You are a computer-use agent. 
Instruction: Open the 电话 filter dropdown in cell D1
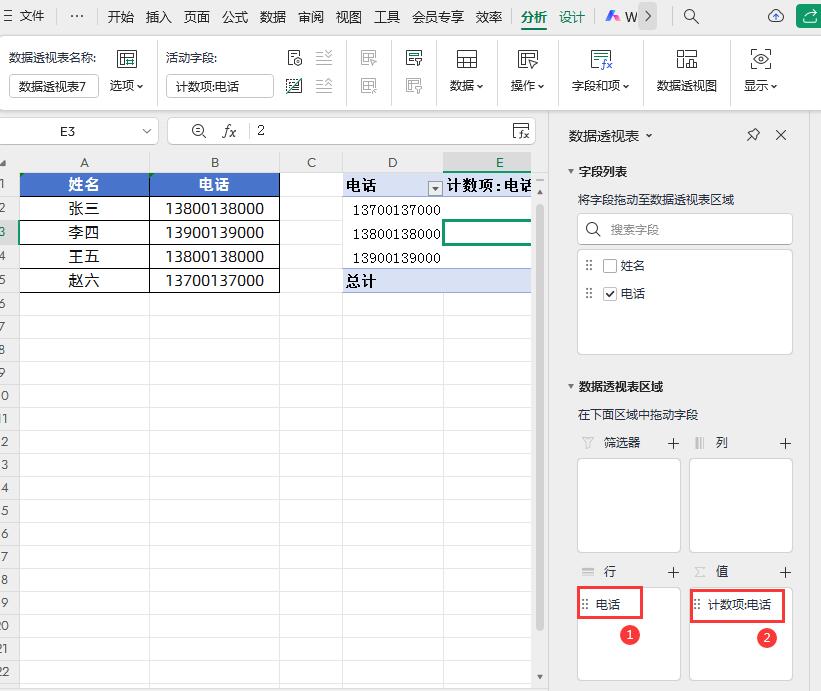click(x=434, y=188)
